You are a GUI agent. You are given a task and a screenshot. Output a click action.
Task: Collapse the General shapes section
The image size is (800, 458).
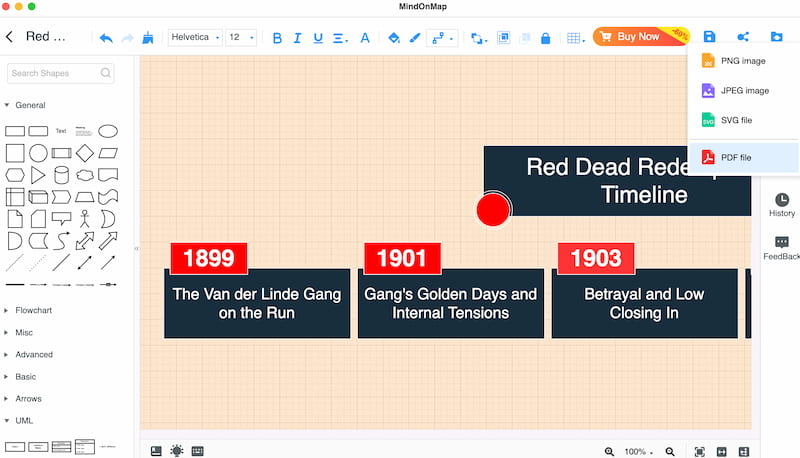coord(26,105)
